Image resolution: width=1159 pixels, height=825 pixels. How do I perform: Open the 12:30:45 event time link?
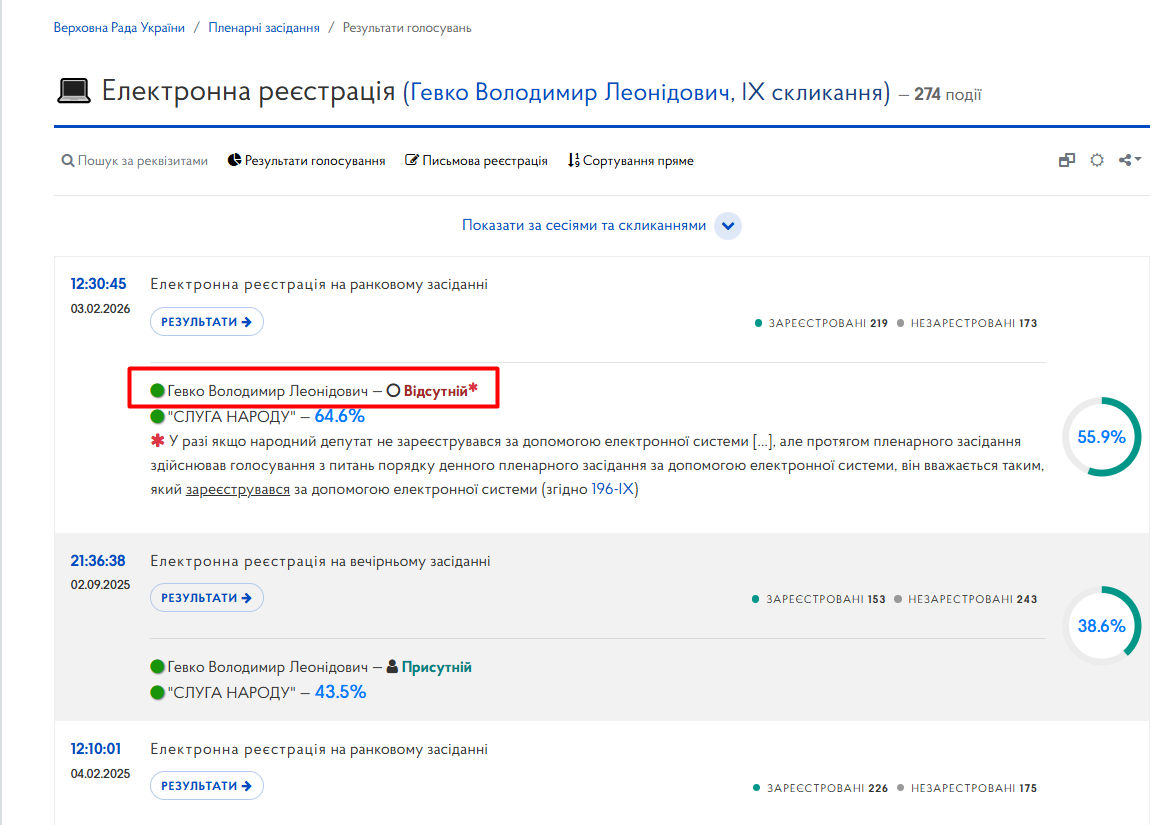[x=98, y=284]
